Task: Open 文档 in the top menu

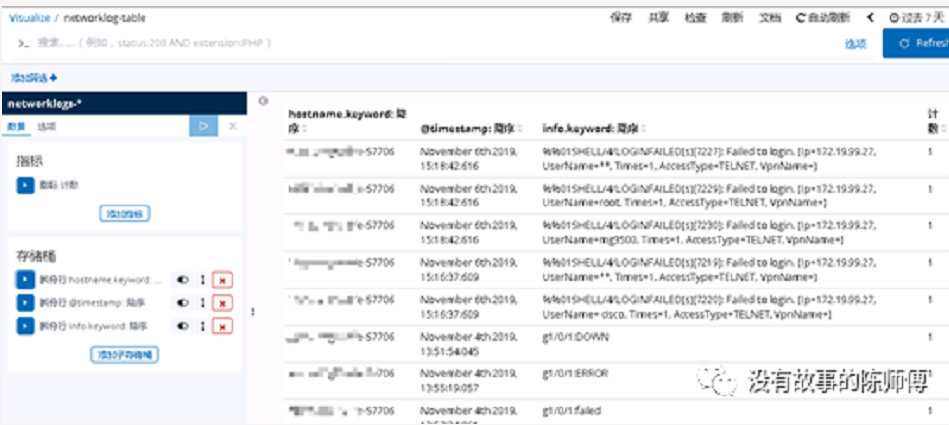Action: (769, 18)
